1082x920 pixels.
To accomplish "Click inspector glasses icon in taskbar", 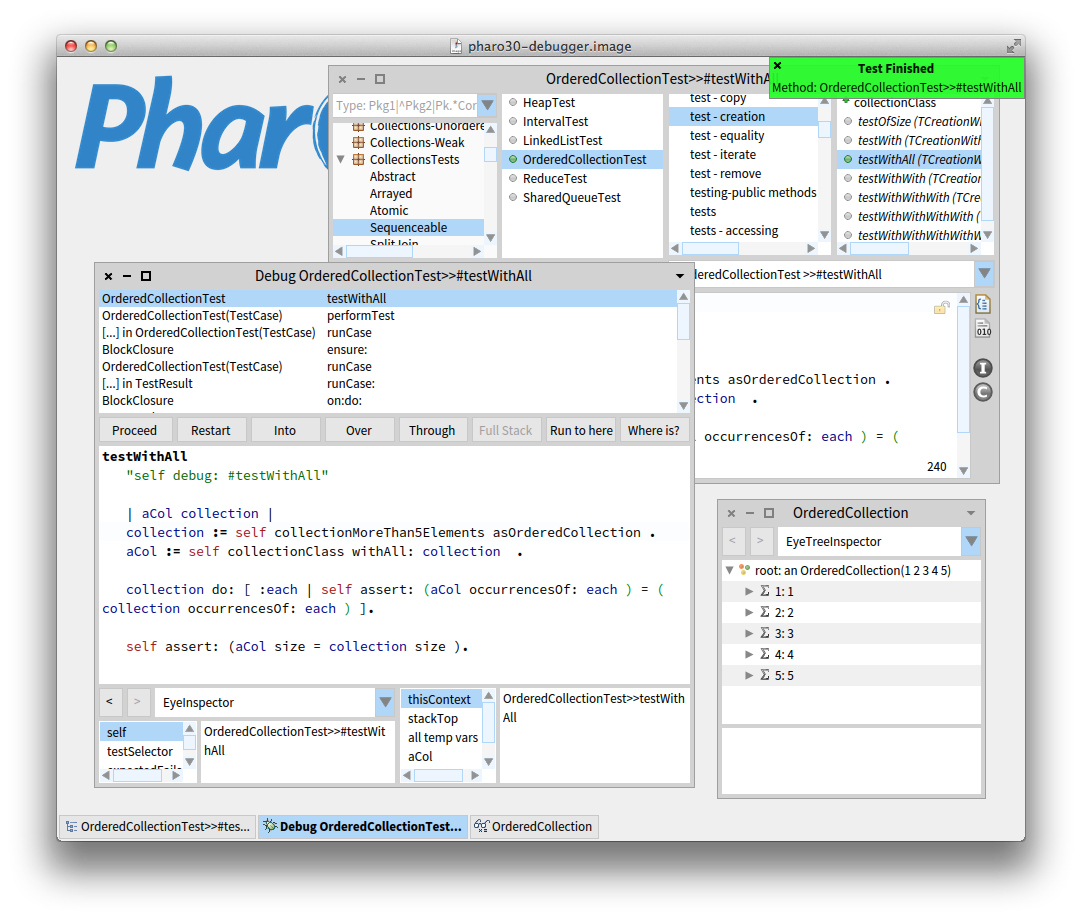I will point(481,826).
